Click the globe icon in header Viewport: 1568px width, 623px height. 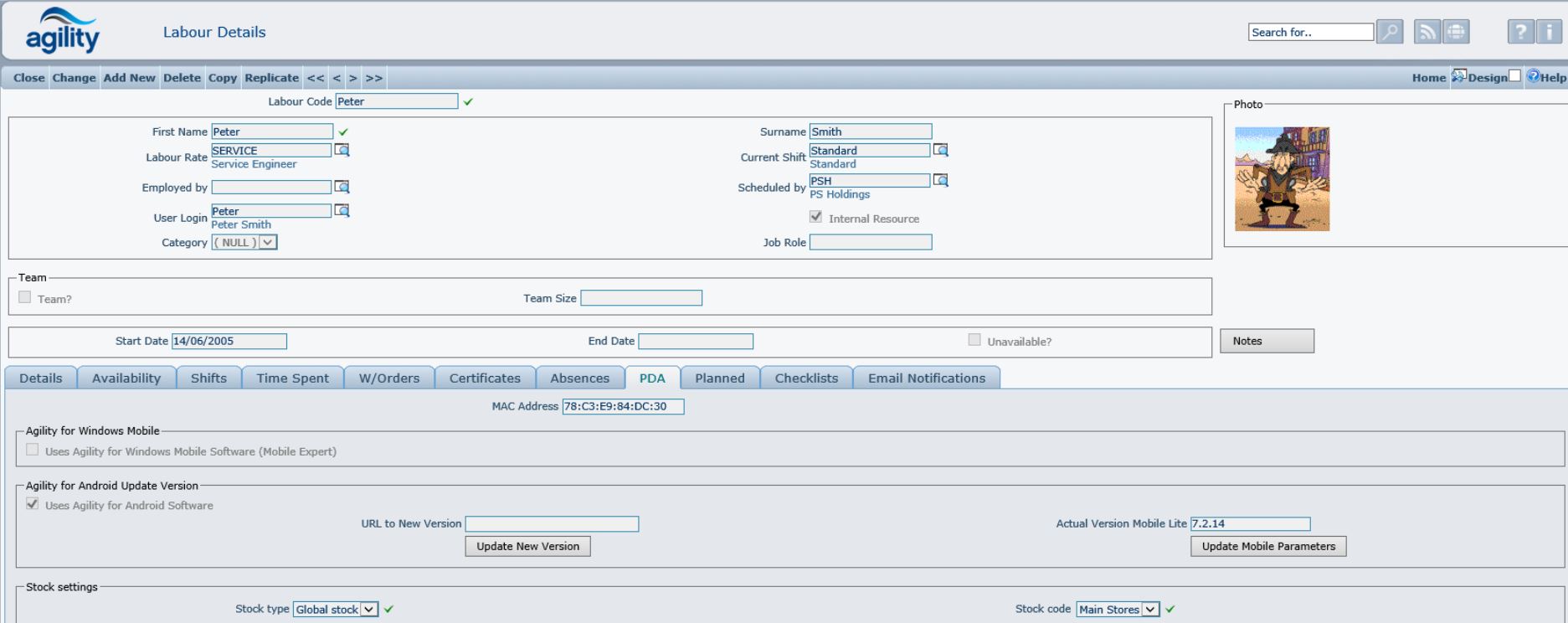[1457, 33]
